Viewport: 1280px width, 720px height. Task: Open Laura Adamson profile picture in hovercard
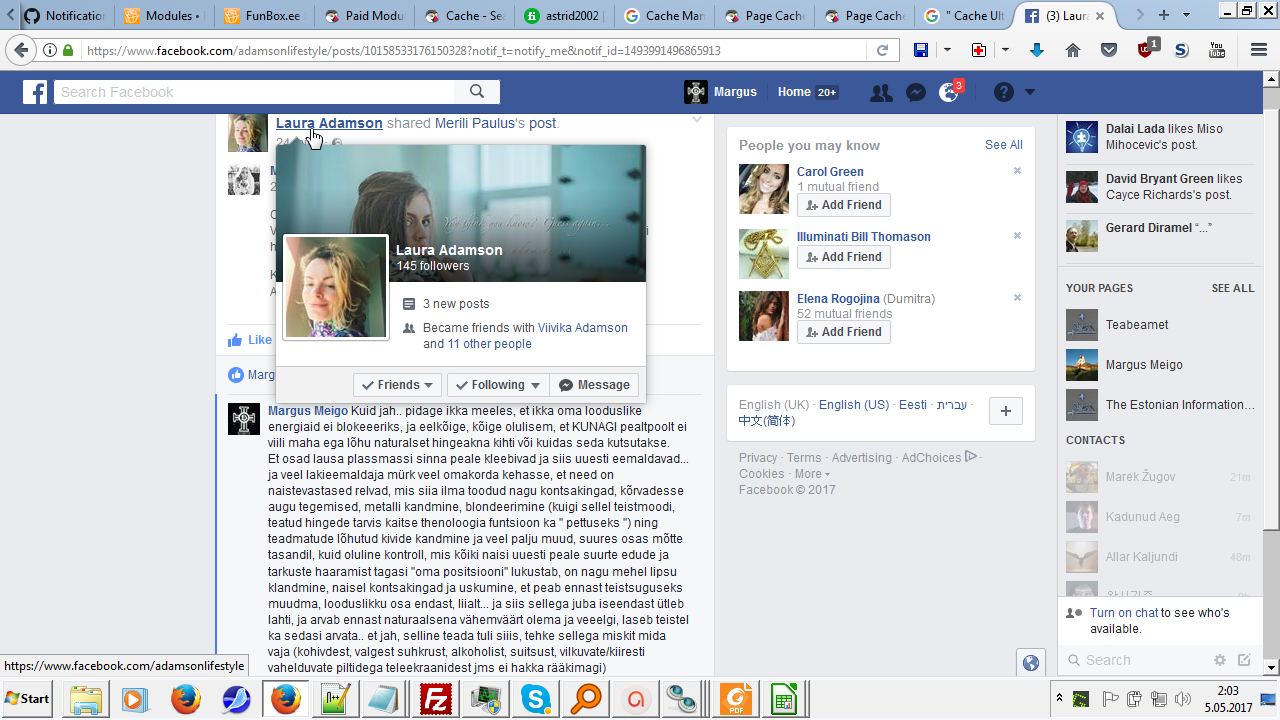coord(335,287)
